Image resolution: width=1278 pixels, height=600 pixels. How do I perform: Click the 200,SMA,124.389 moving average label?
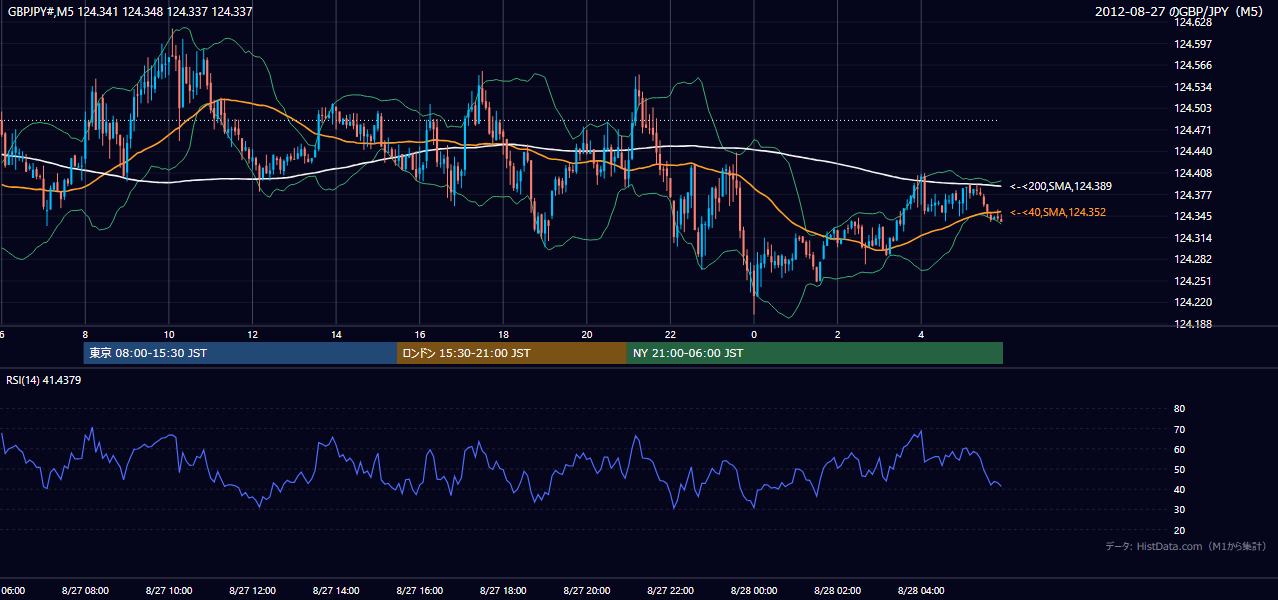tap(1061, 187)
